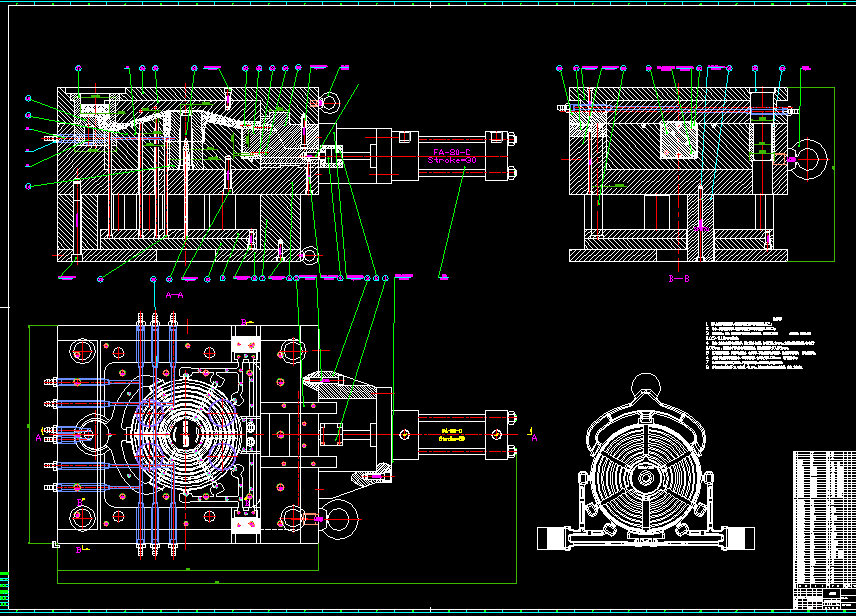
Task: Select the yellow cylinder label in plan view
Action: pos(451,435)
